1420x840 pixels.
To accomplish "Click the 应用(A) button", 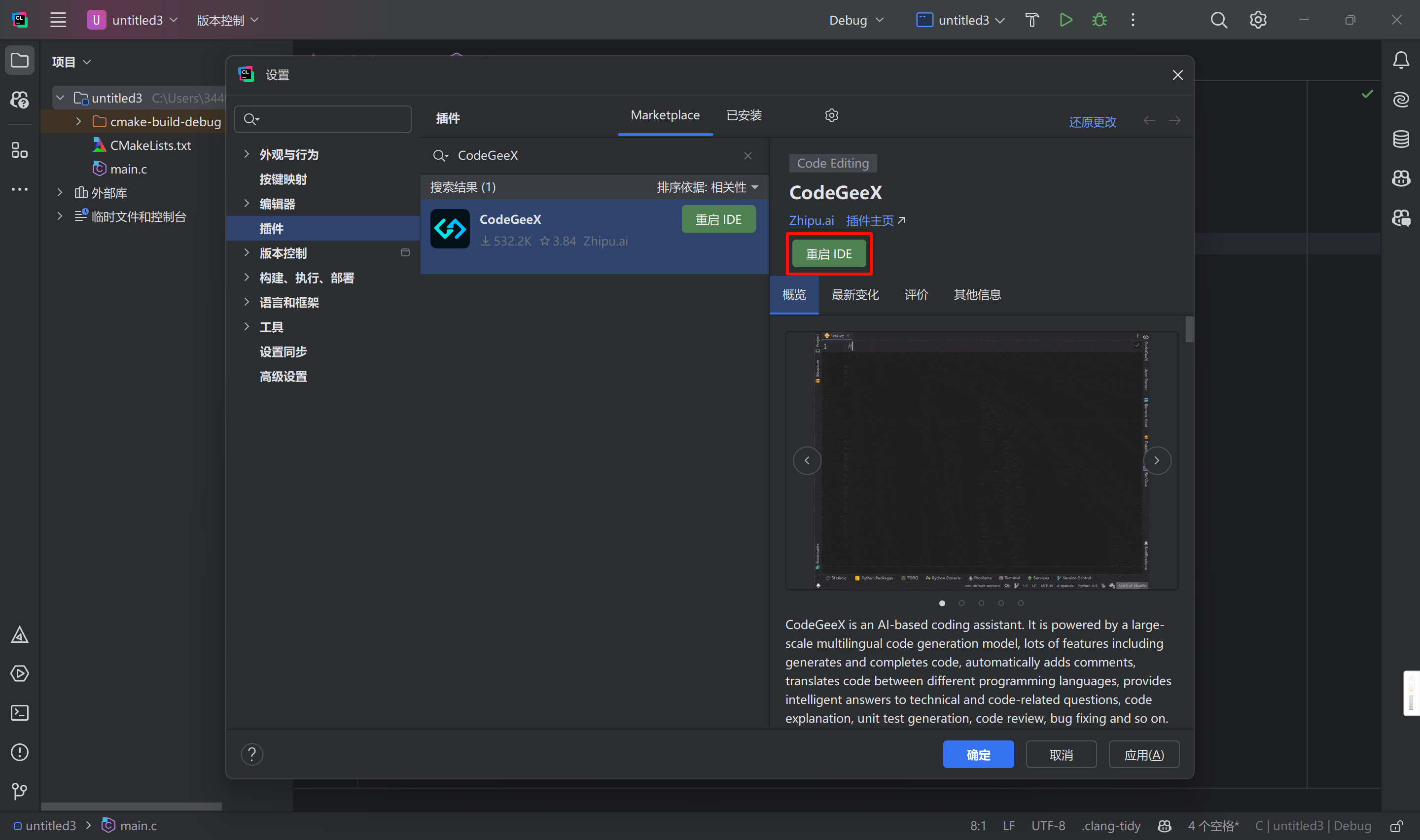I will tap(1144, 755).
